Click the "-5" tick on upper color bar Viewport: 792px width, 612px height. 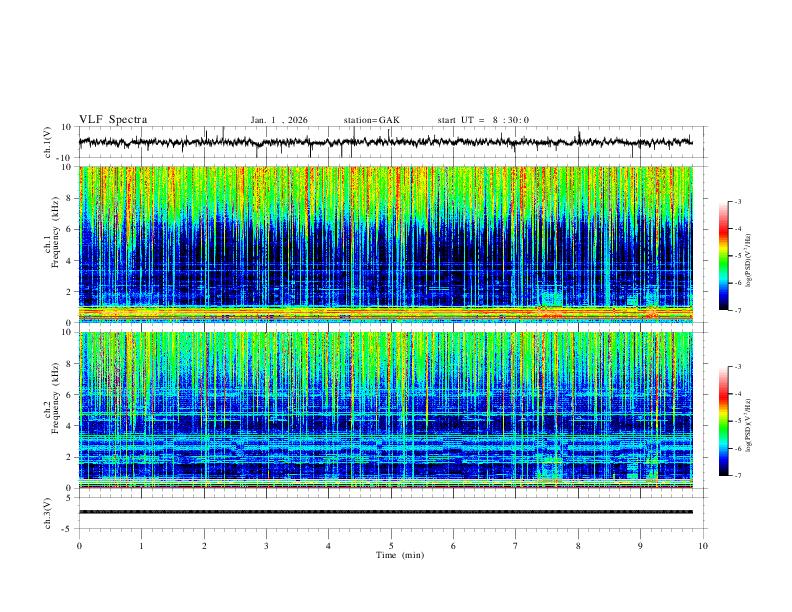click(738, 256)
